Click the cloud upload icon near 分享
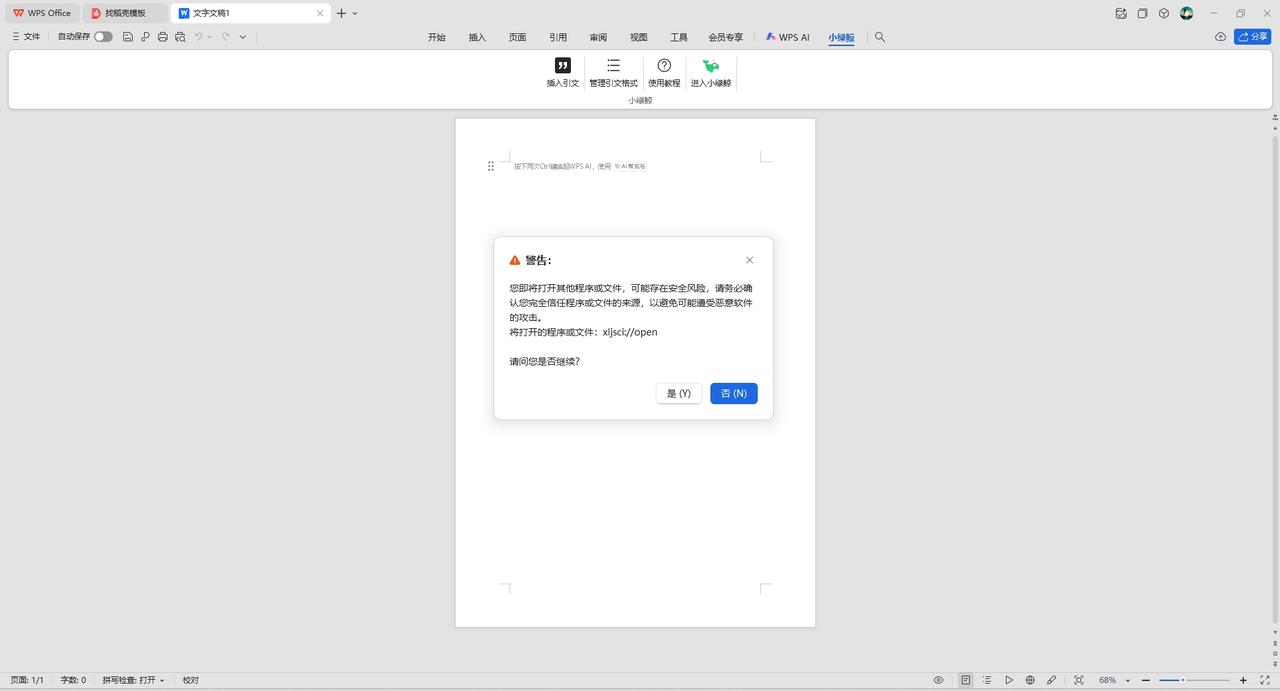 click(x=1220, y=37)
